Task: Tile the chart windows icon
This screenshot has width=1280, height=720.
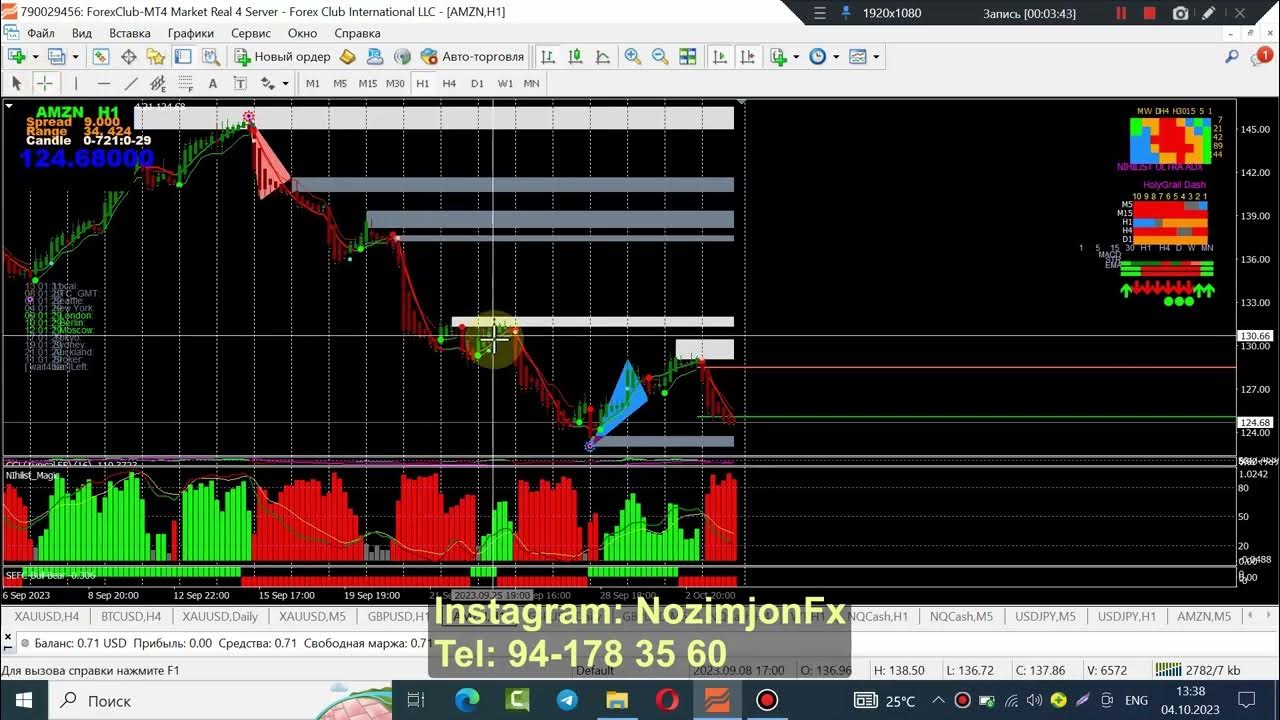Action: coord(688,57)
